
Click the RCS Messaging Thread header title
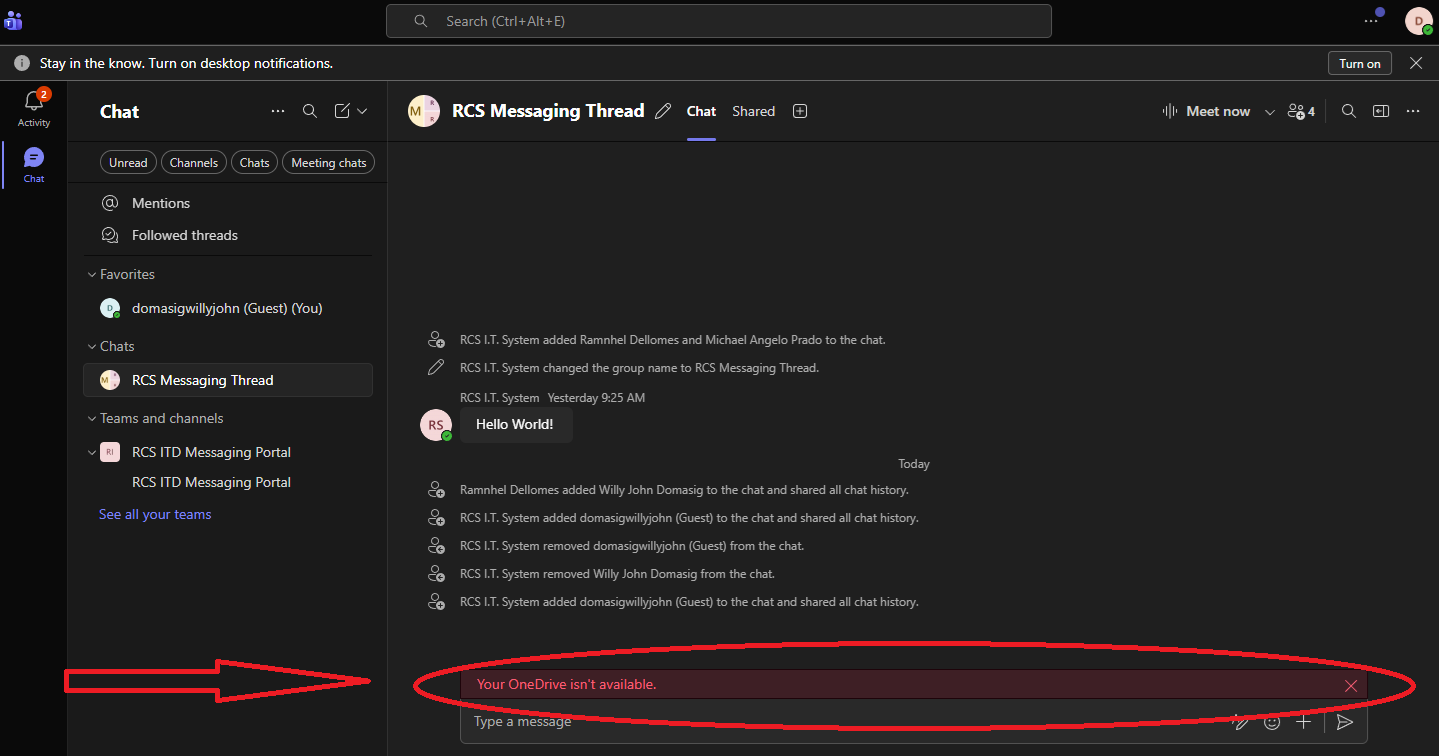coord(548,111)
